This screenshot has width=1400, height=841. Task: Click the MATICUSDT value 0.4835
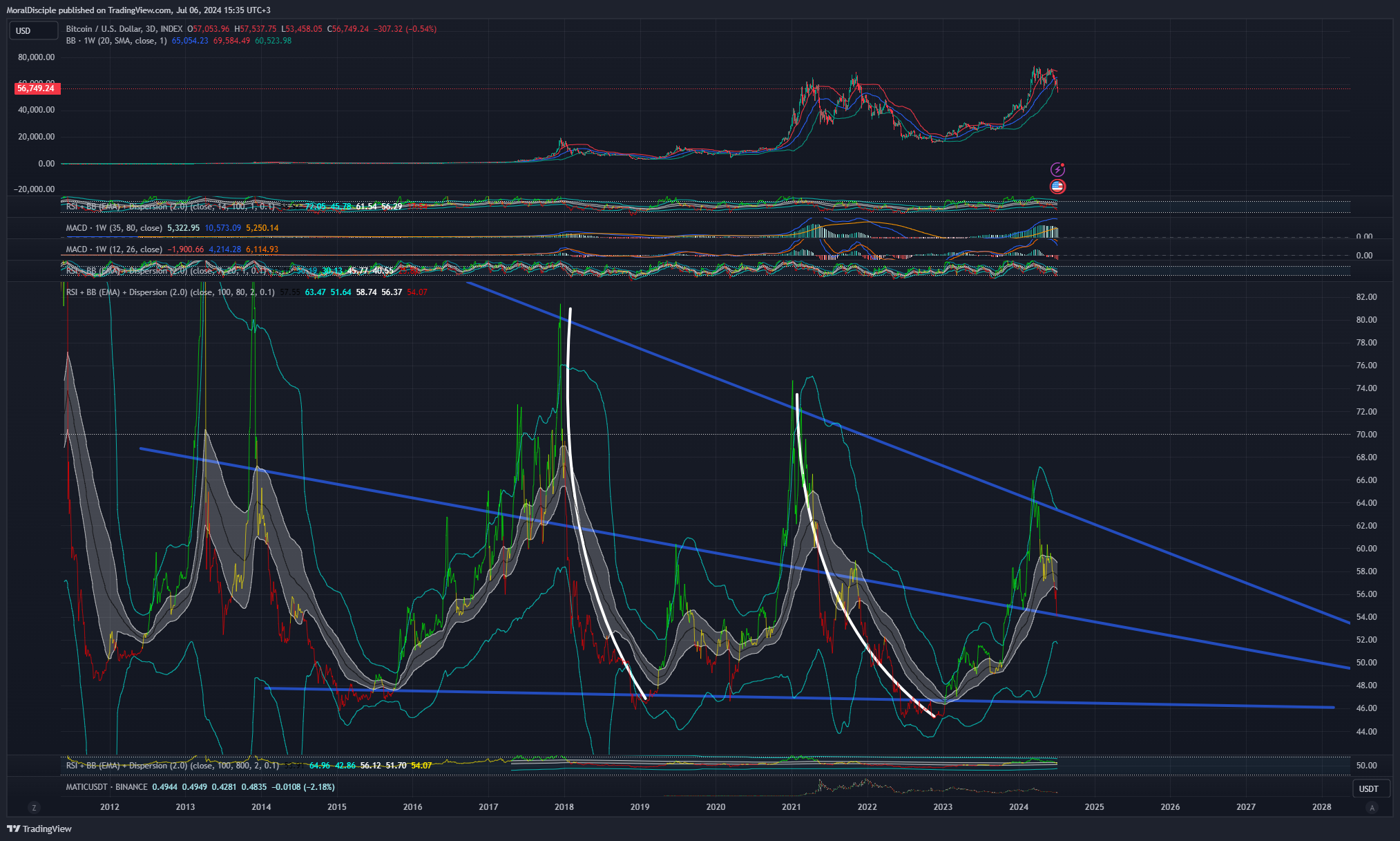(x=255, y=787)
